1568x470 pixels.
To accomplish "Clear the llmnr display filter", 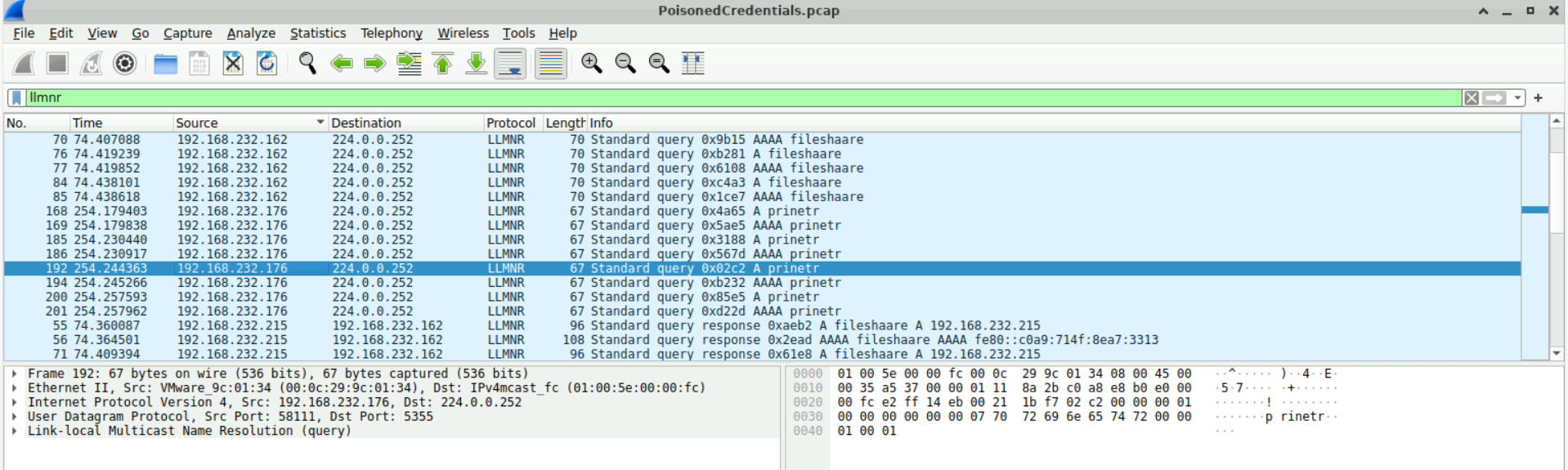I will pos(1472,98).
